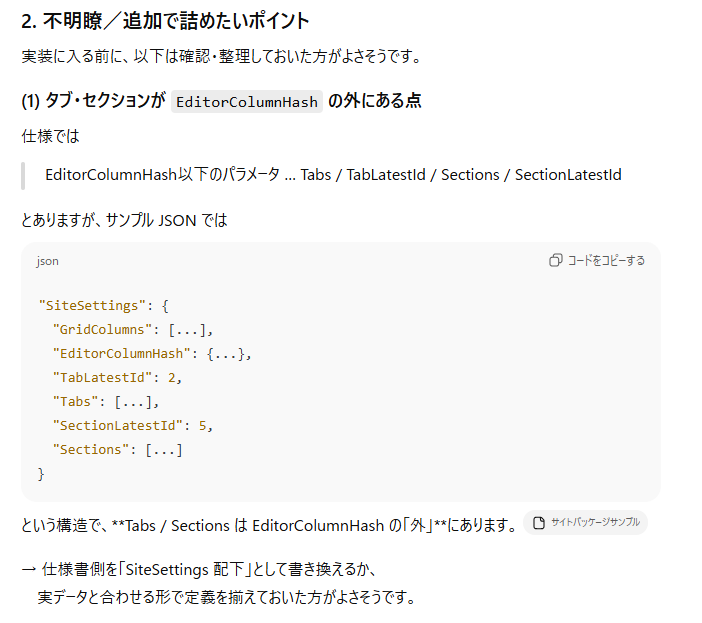Image resolution: width=702 pixels, height=623 pixels.
Task: Click the '"GridColumns": [...],' code line
Action: (x=133, y=330)
